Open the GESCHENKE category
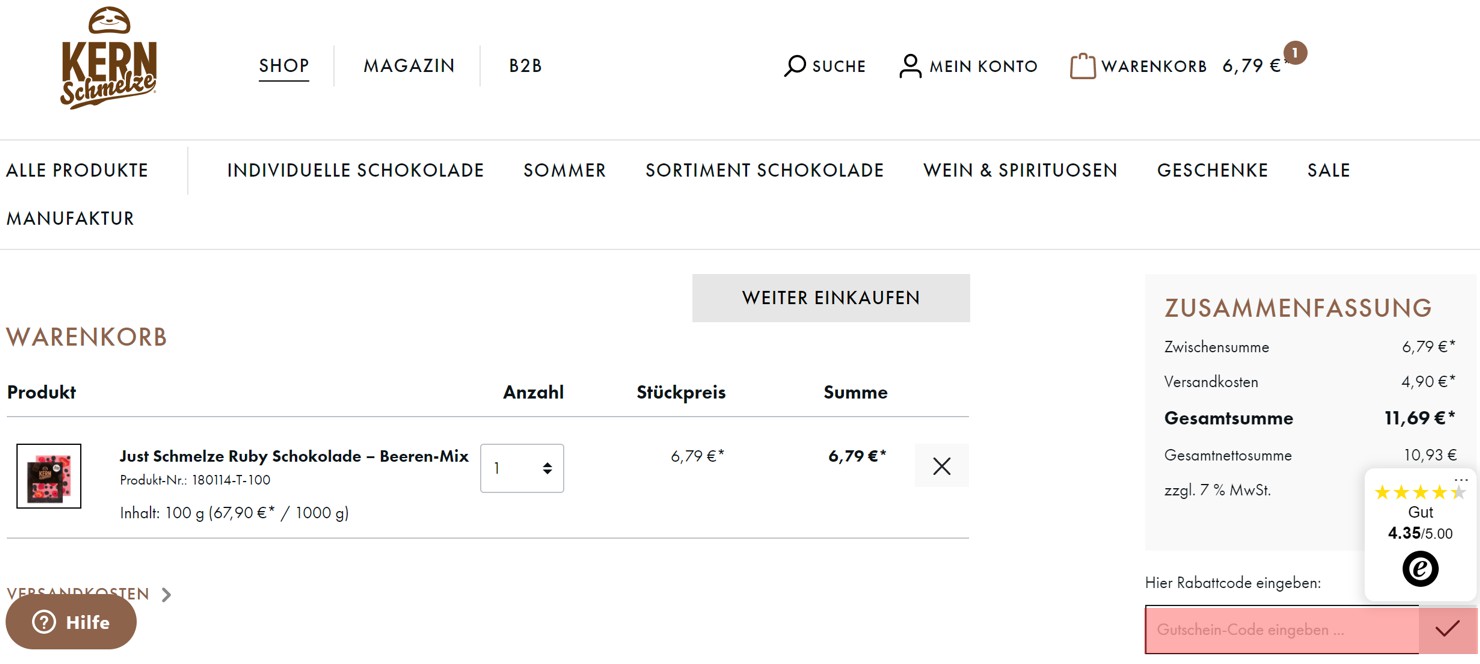 click(1212, 170)
